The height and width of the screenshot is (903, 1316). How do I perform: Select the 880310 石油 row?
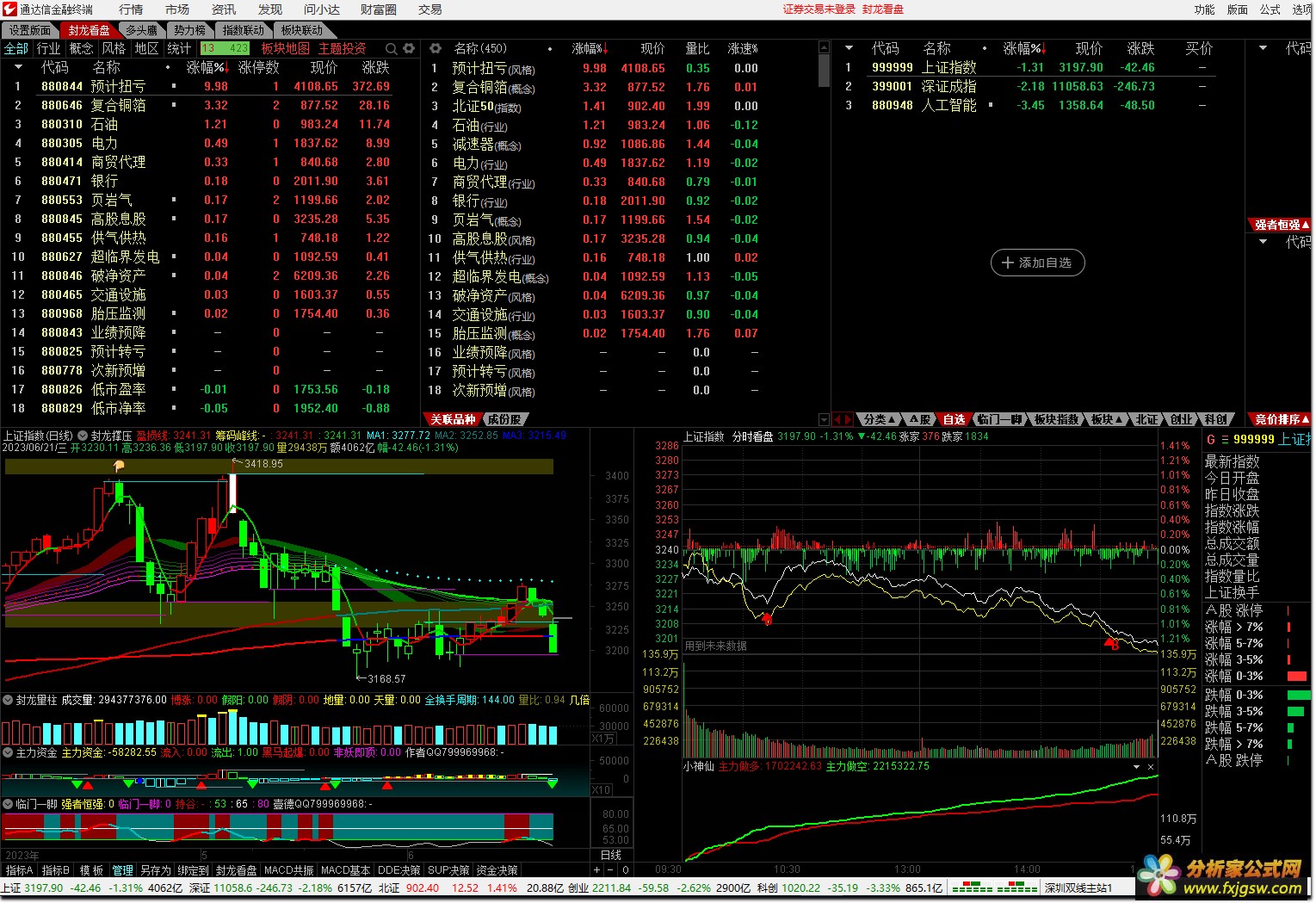point(210,124)
